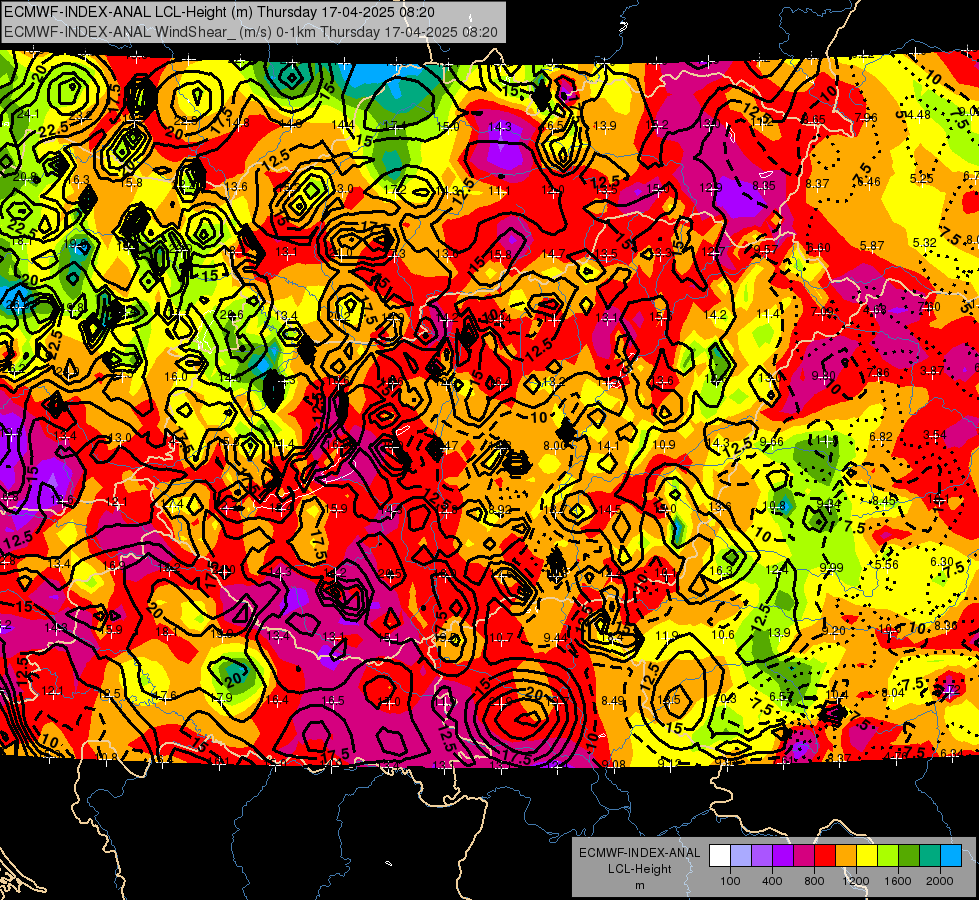Click the map value 20.6
The height and width of the screenshot is (900, 979).
(x=232, y=315)
